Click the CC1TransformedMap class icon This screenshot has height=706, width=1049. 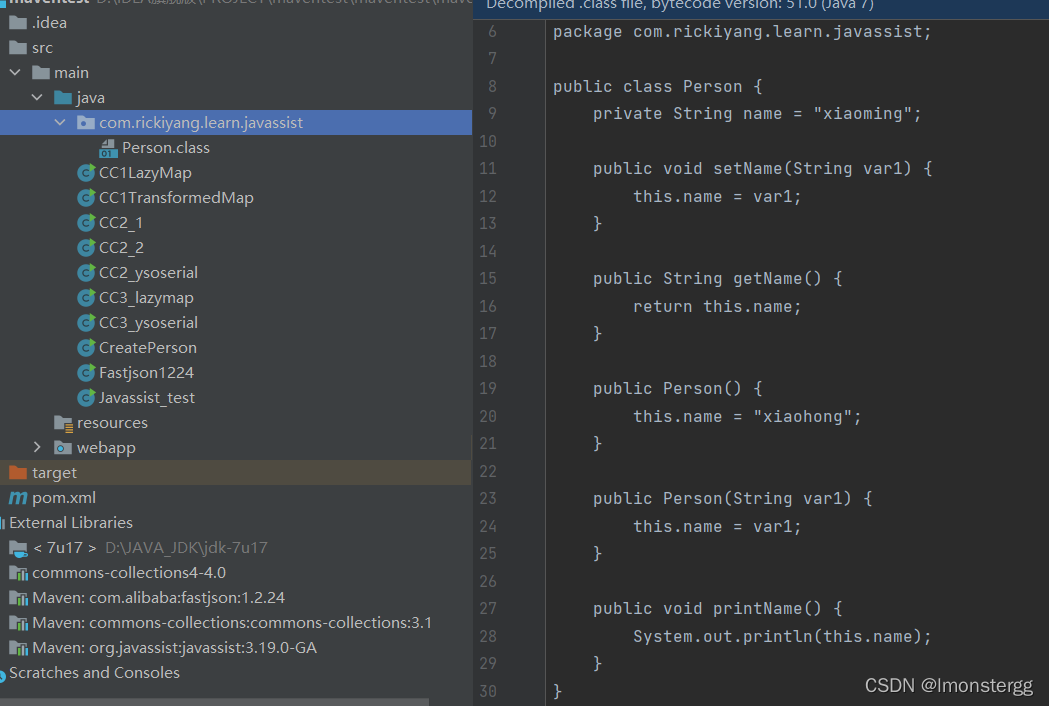coord(86,197)
